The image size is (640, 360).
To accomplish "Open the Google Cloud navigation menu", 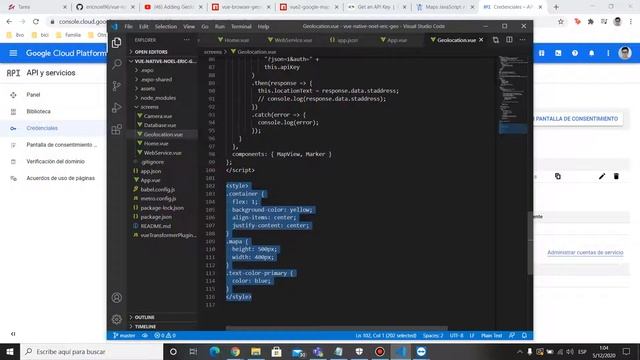I will pyautogui.click(x=13, y=53).
